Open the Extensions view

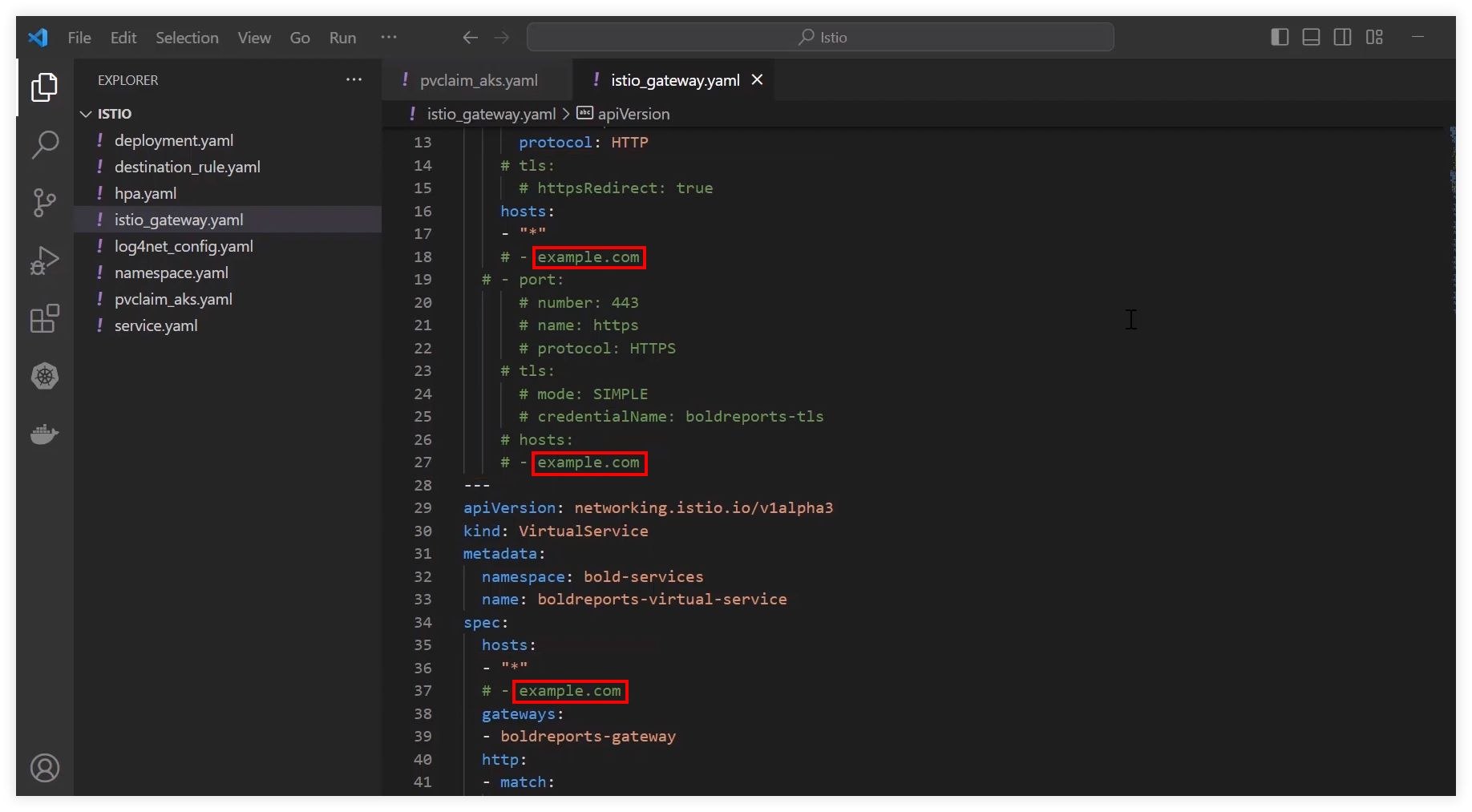pos(45,318)
